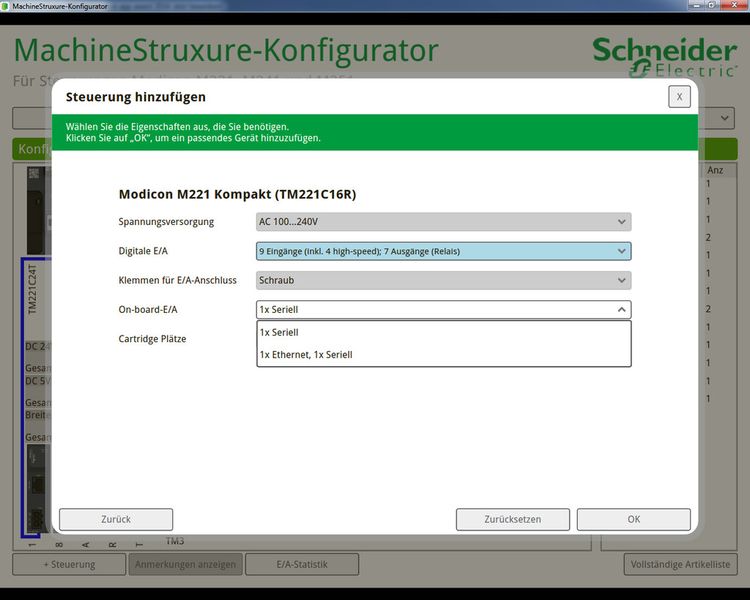This screenshot has height=600, width=750.
Task: Minimize the MachineStruxure-Konfigurator window
Action: tap(696, 5)
